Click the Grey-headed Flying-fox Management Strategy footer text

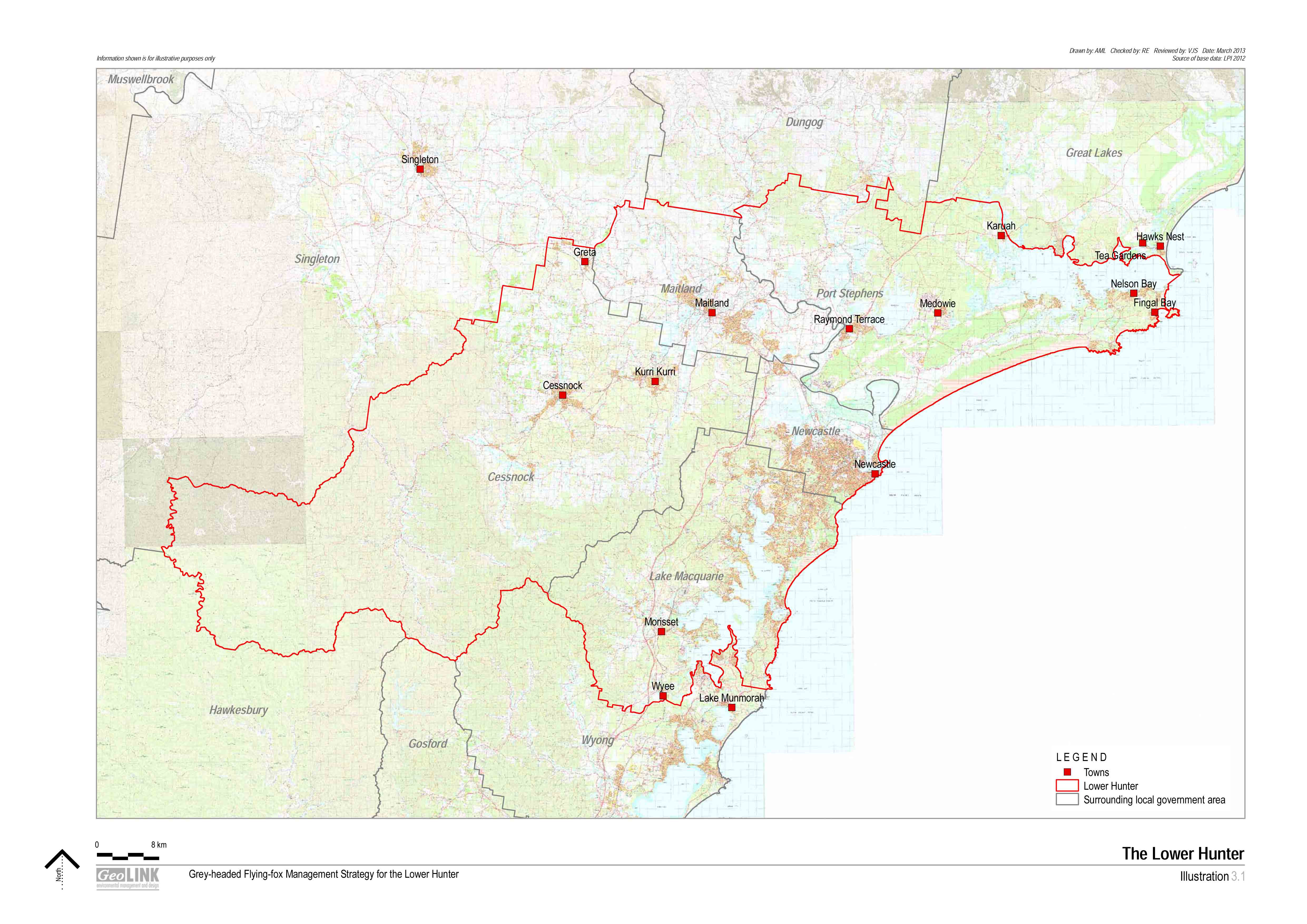point(323,874)
